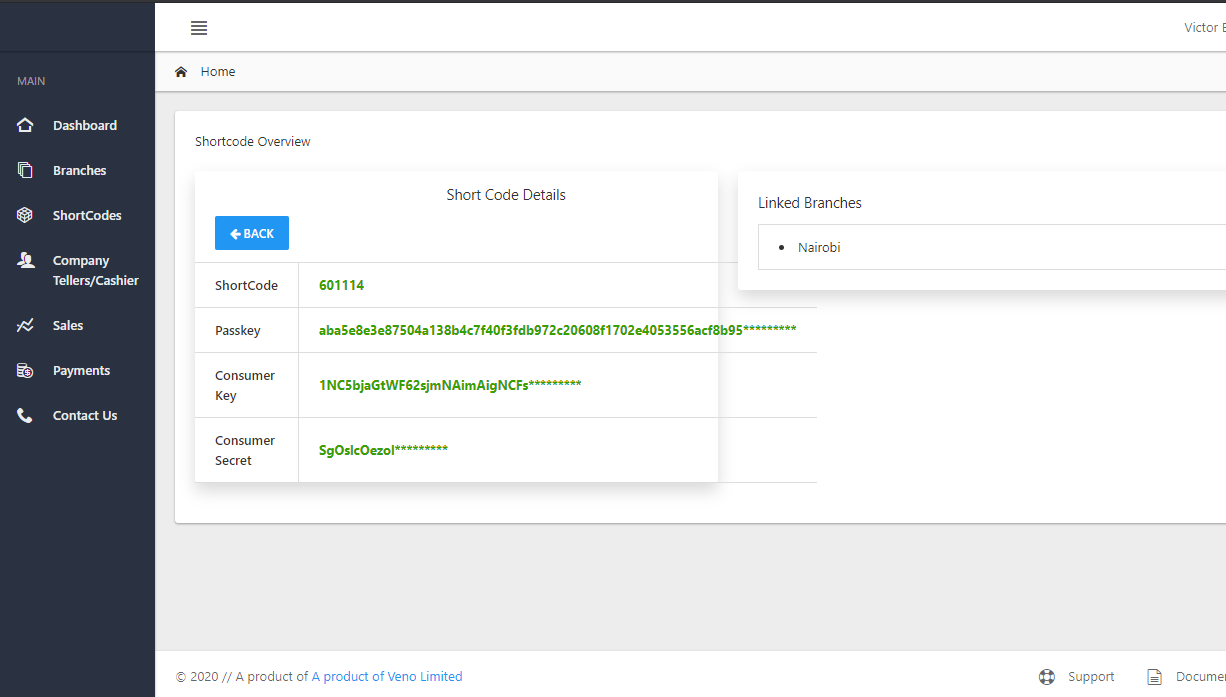Select the shortcode value 601114
This screenshot has height=697, width=1226.
coord(342,285)
